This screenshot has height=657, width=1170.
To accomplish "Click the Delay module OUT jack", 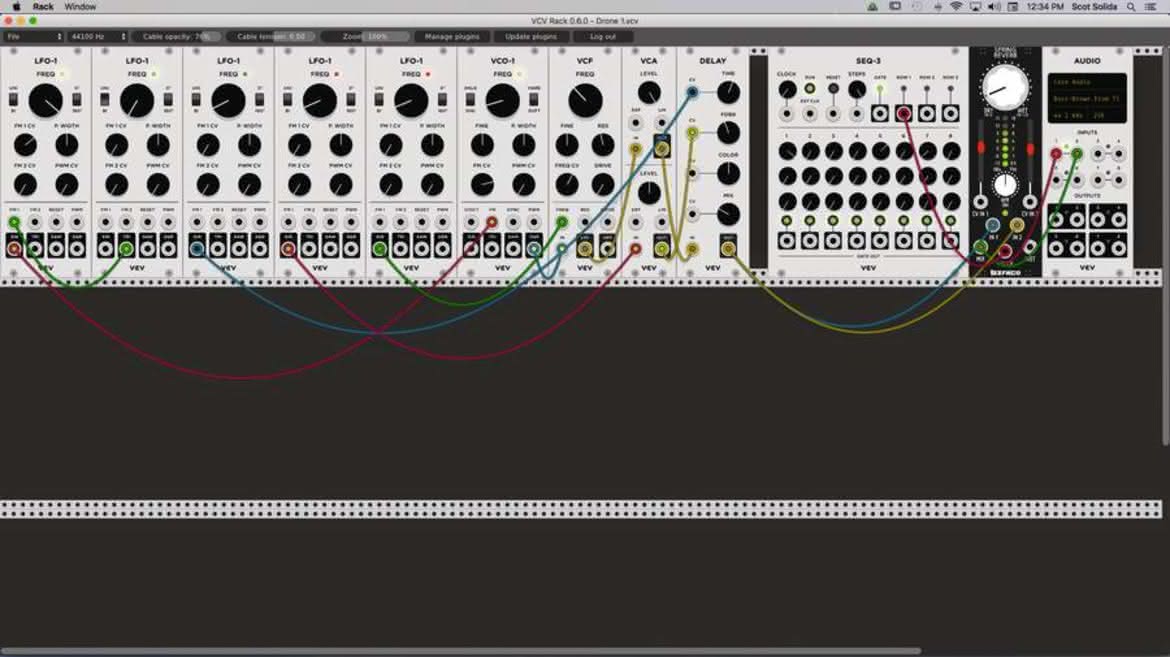I will point(728,249).
